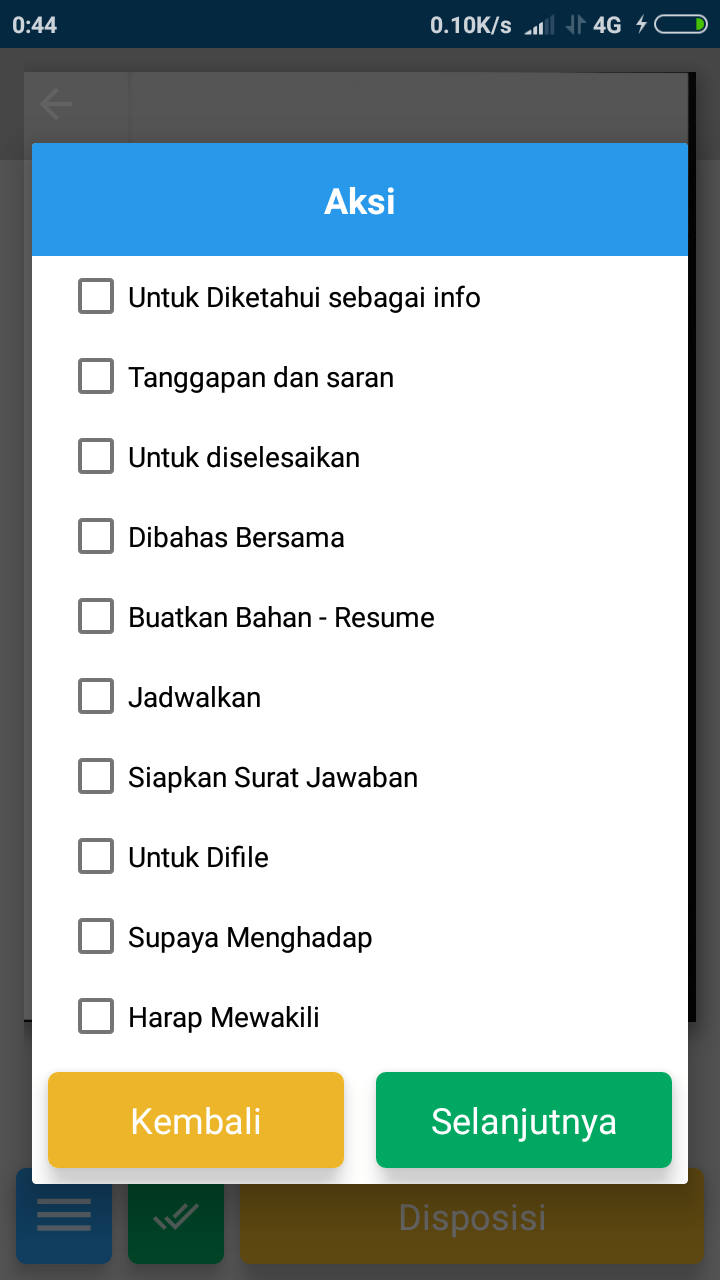This screenshot has height=1280, width=720.
Task: Tap the 'Aksi' dialog header
Action: click(360, 201)
